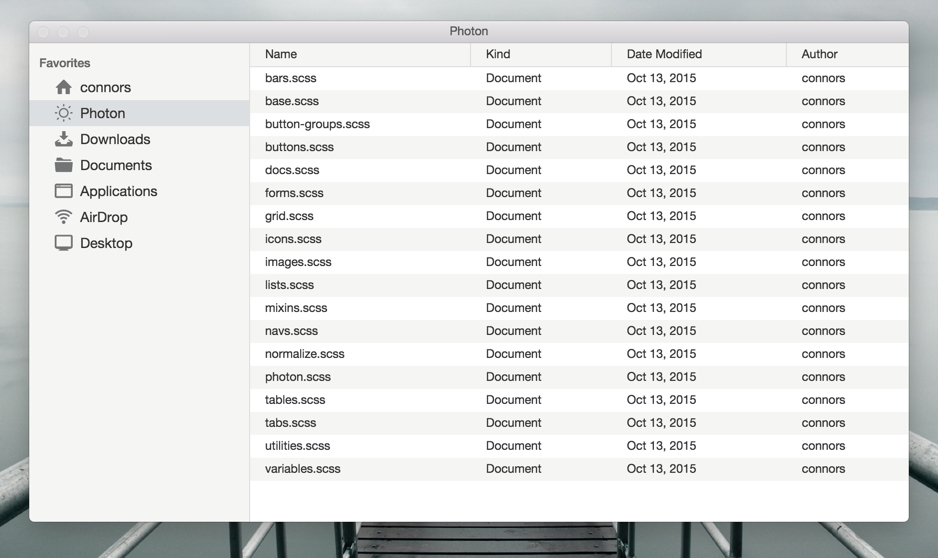Select the base.scss file

pyautogui.click(x=579, y=101)
